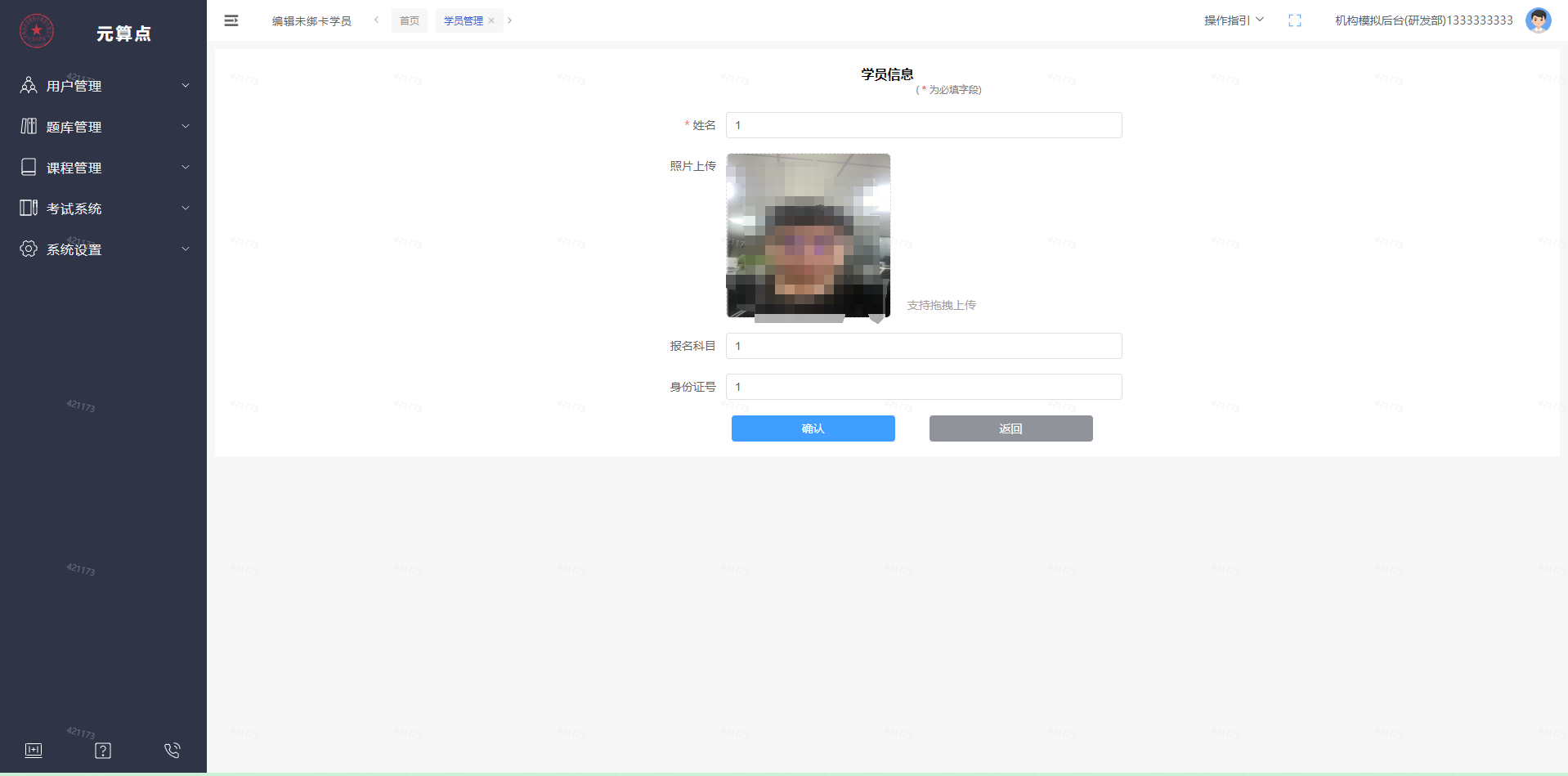Click the 元算点 logo emblem
Viewport: 1568px width, 776px height.
tap(37, 31)
